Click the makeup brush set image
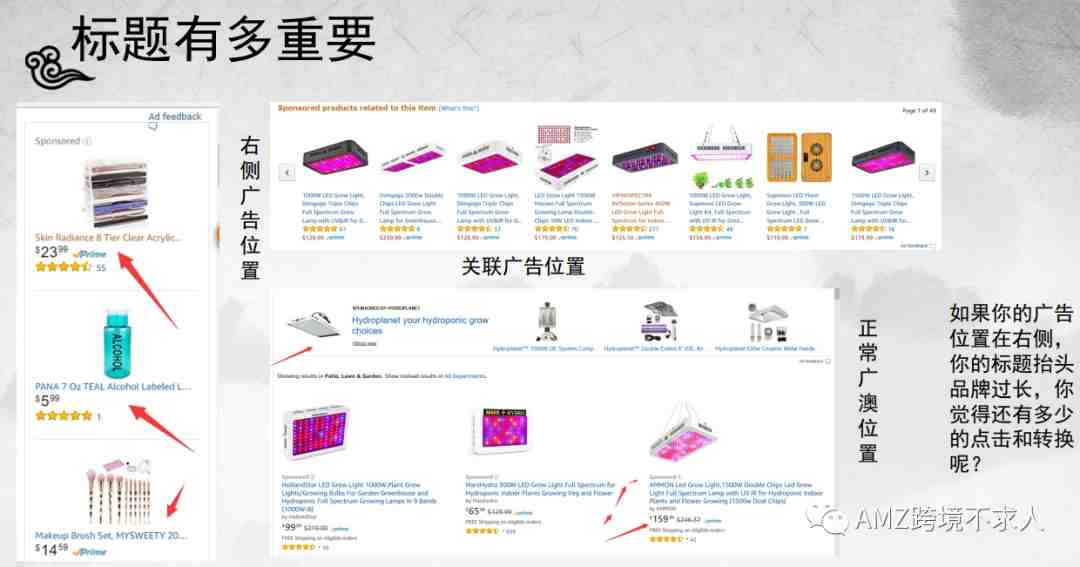 point(118,491)
